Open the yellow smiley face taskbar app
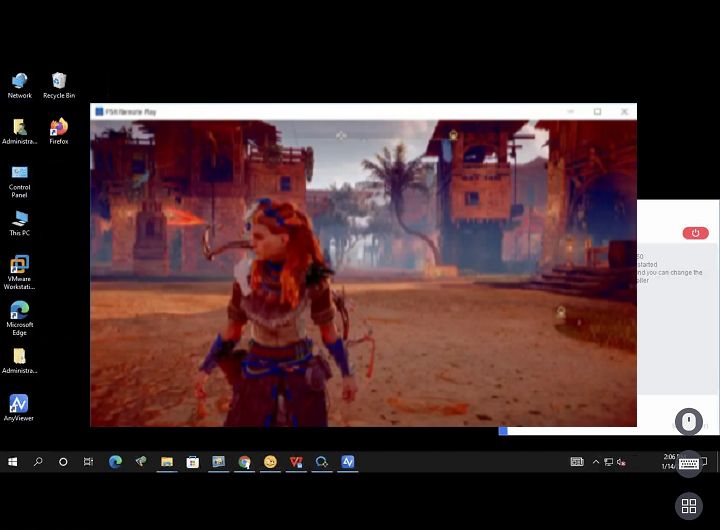The height and width of the screenshot is (530, 720). point(270,462)
